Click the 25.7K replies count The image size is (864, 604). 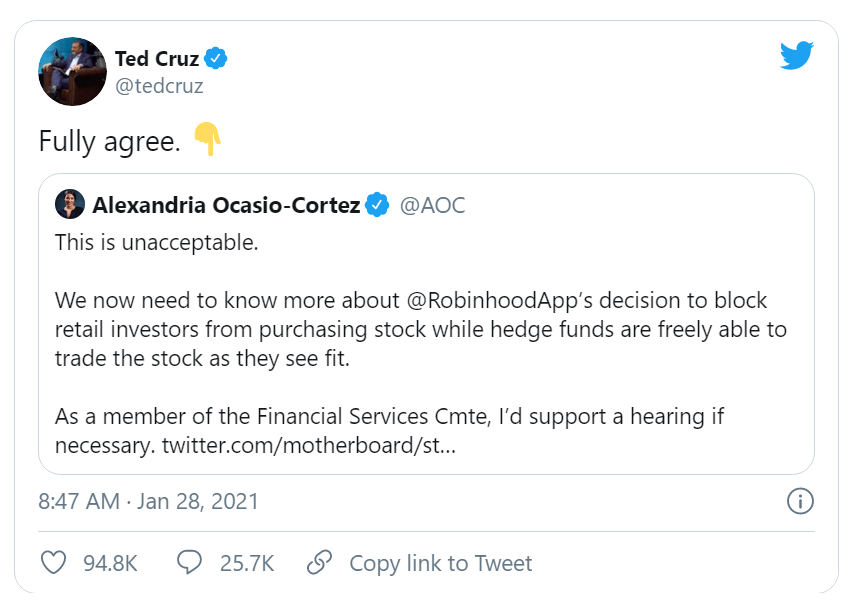(247, 563)
